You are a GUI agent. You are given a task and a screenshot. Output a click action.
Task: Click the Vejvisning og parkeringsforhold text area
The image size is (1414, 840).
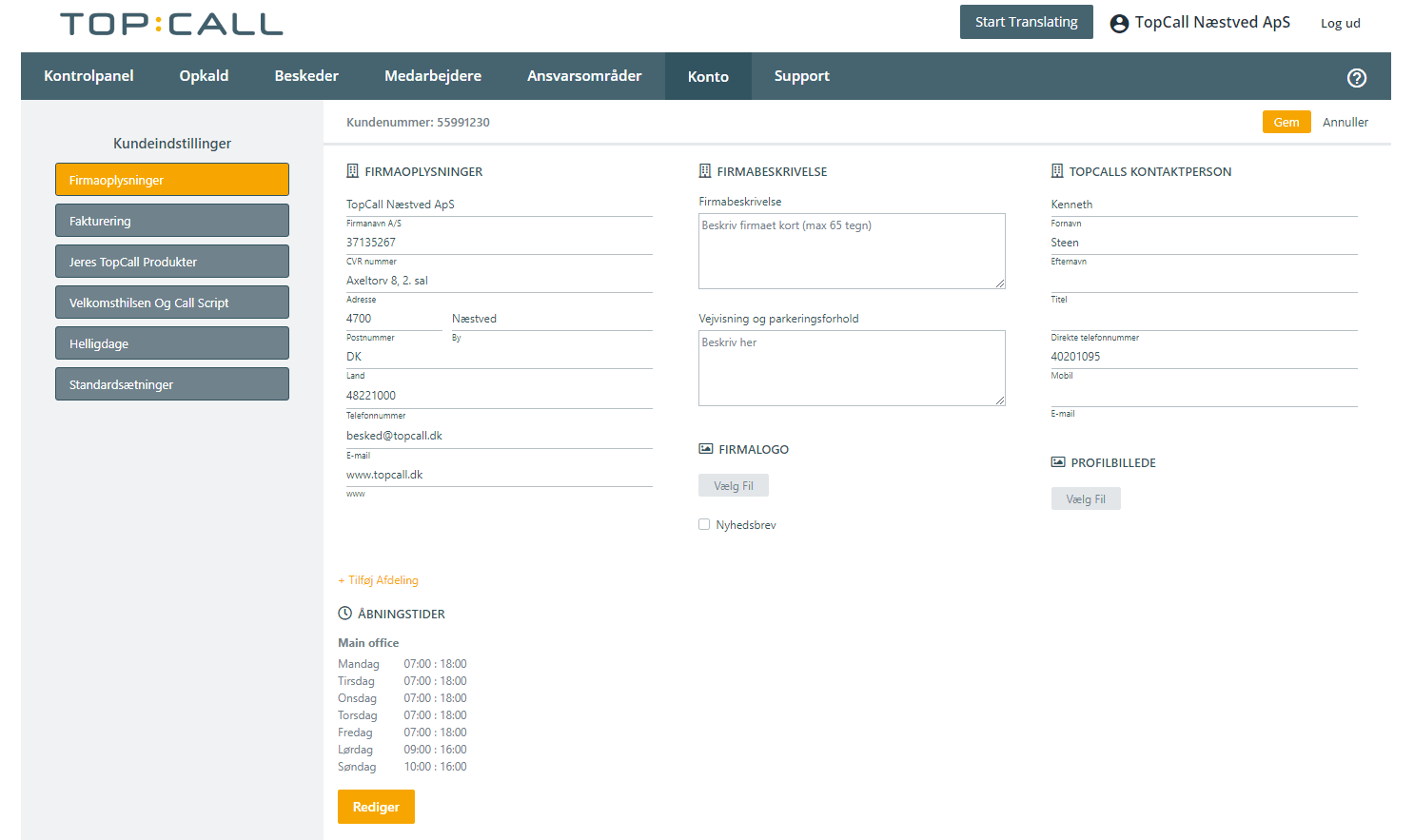click(x=852, y=368)
